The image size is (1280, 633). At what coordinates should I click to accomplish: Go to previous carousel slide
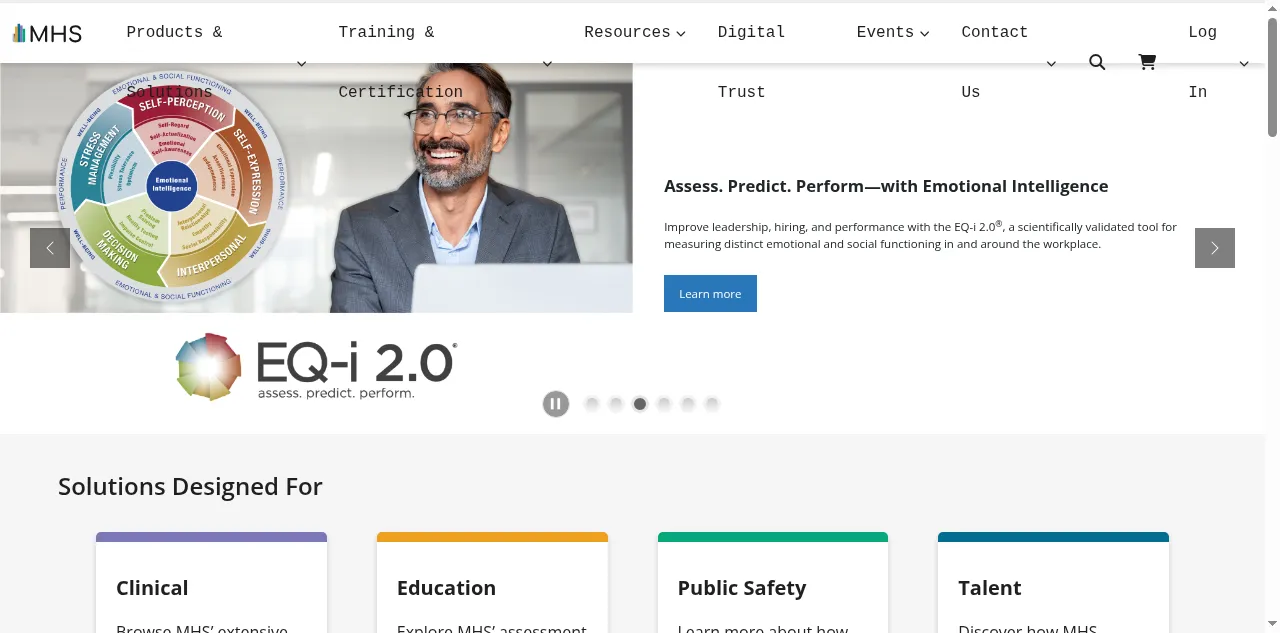pyautogui.click(x=50, y=248)
